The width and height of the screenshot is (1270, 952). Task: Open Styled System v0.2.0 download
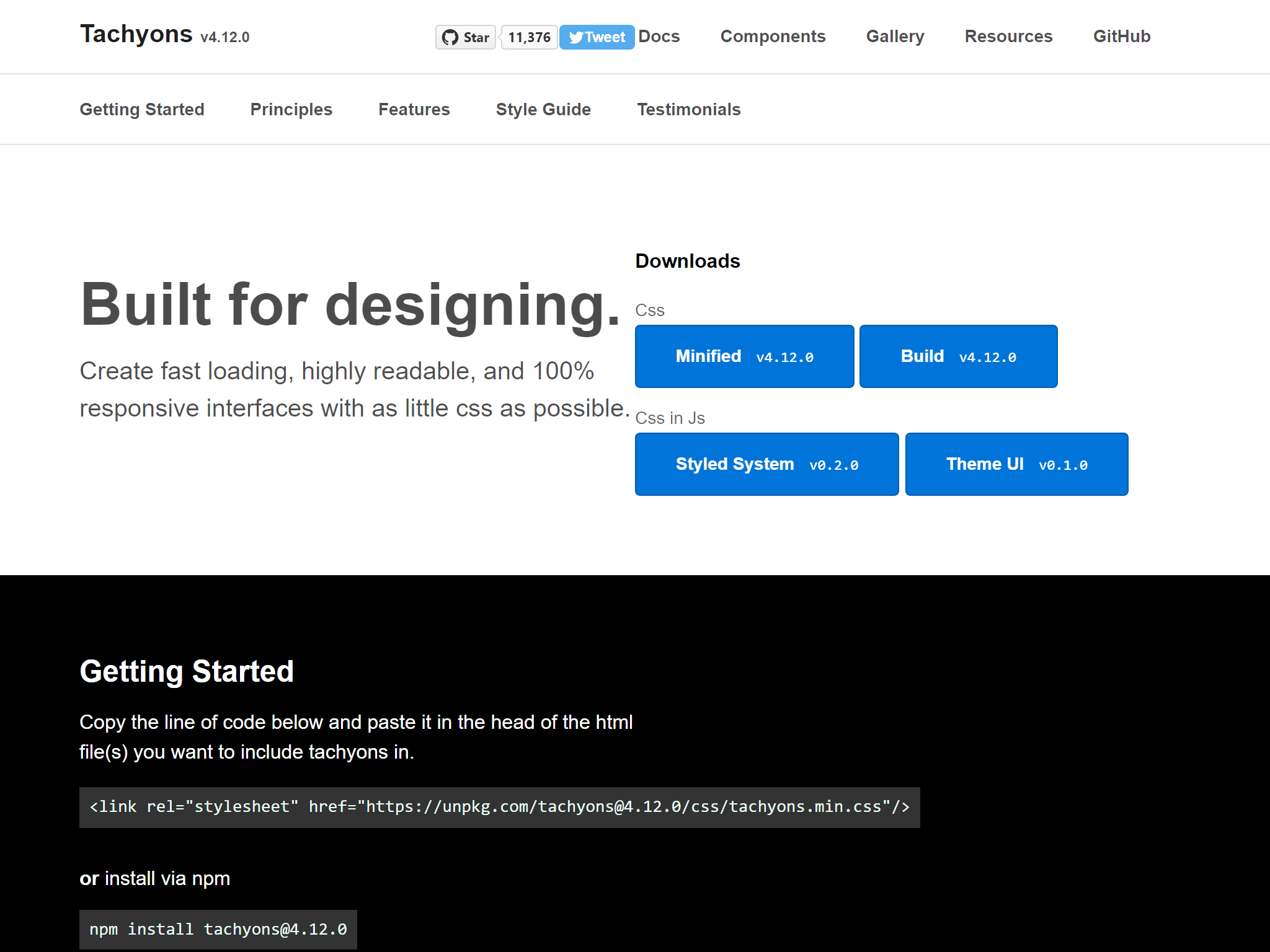[767, 464]
